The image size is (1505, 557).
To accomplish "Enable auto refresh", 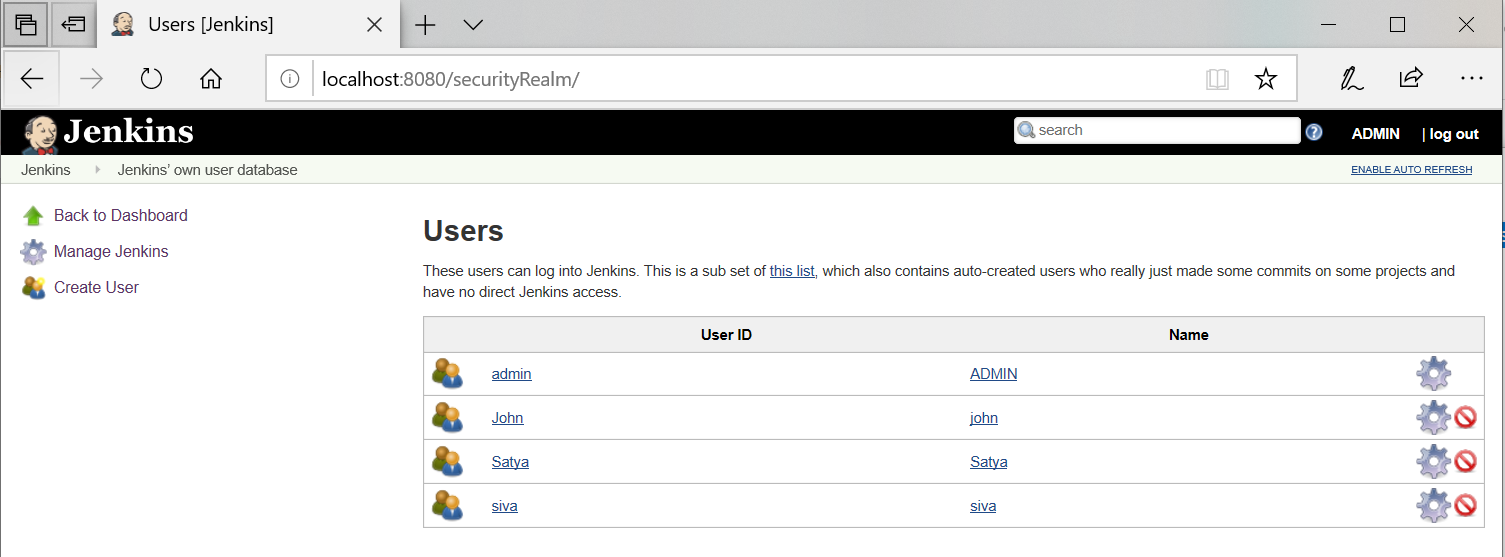I will tap(1411, 170).
